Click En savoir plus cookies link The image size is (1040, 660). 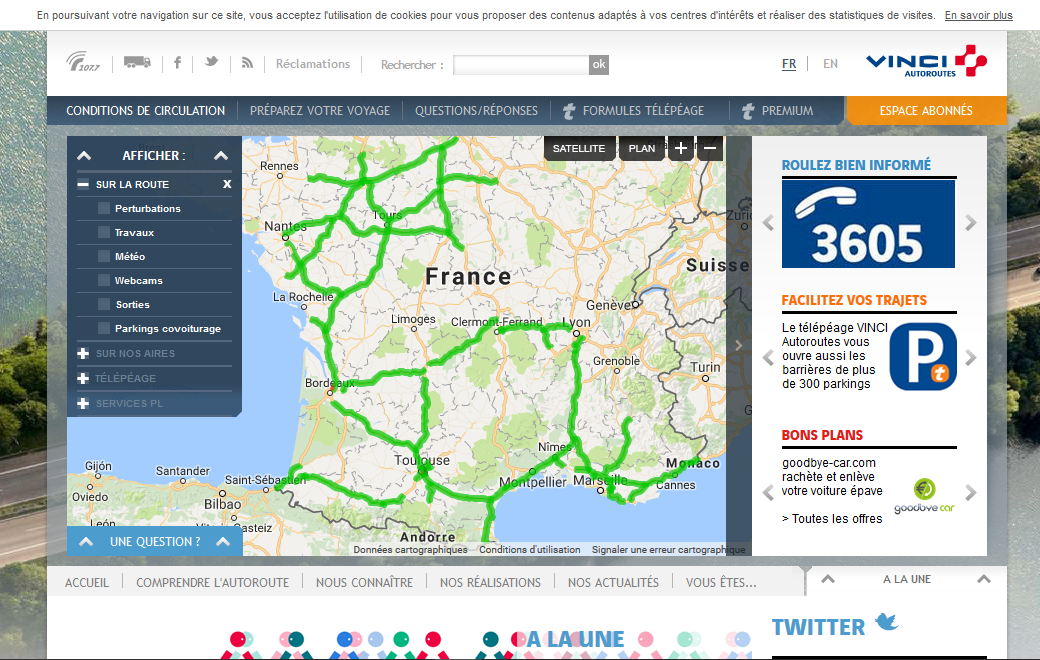[x=978, y=15]
